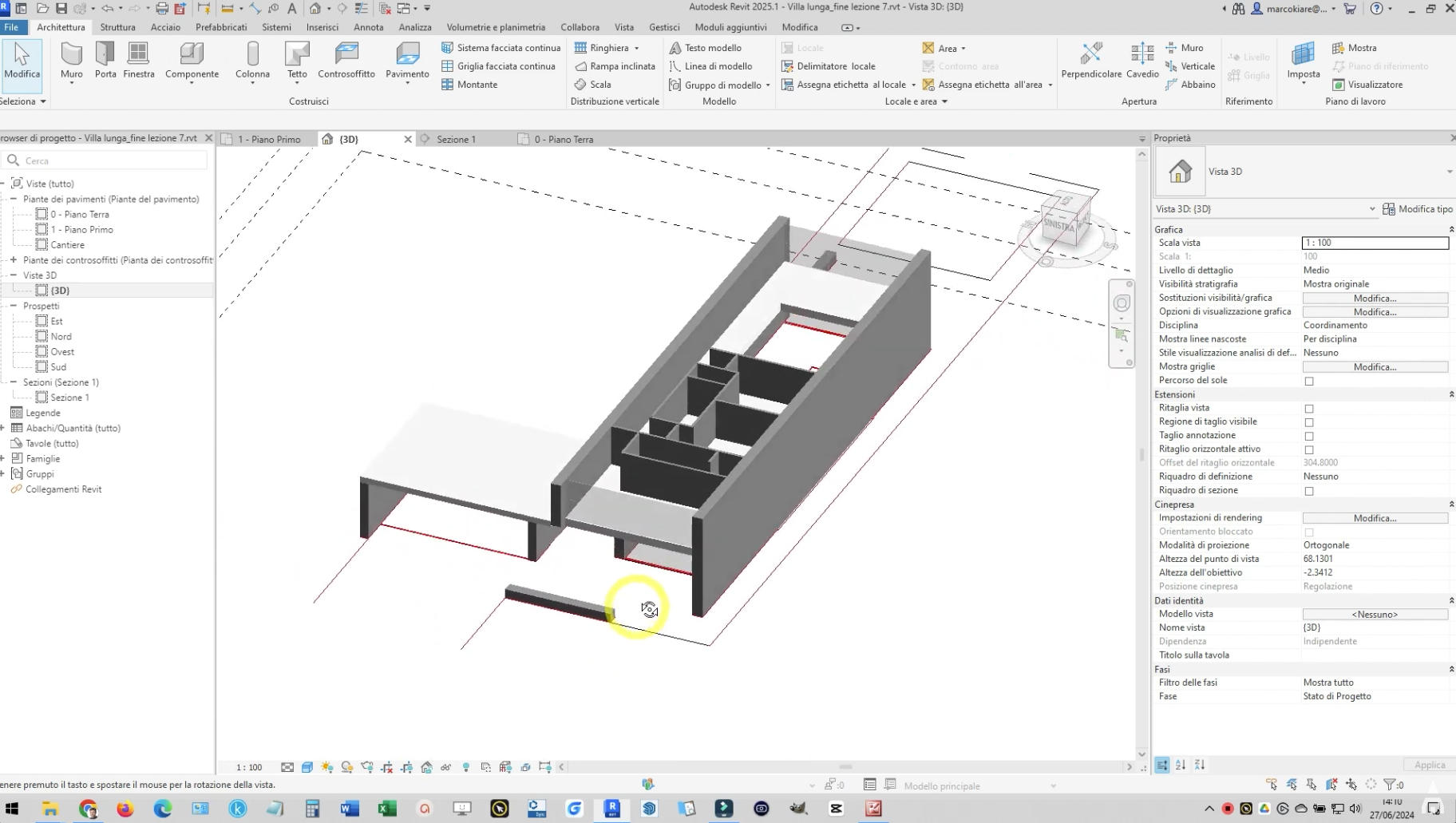The height and width of the screenshot is (823, 1456).
Task: Select the Pavimento floor tool
Action: (407, 61)
